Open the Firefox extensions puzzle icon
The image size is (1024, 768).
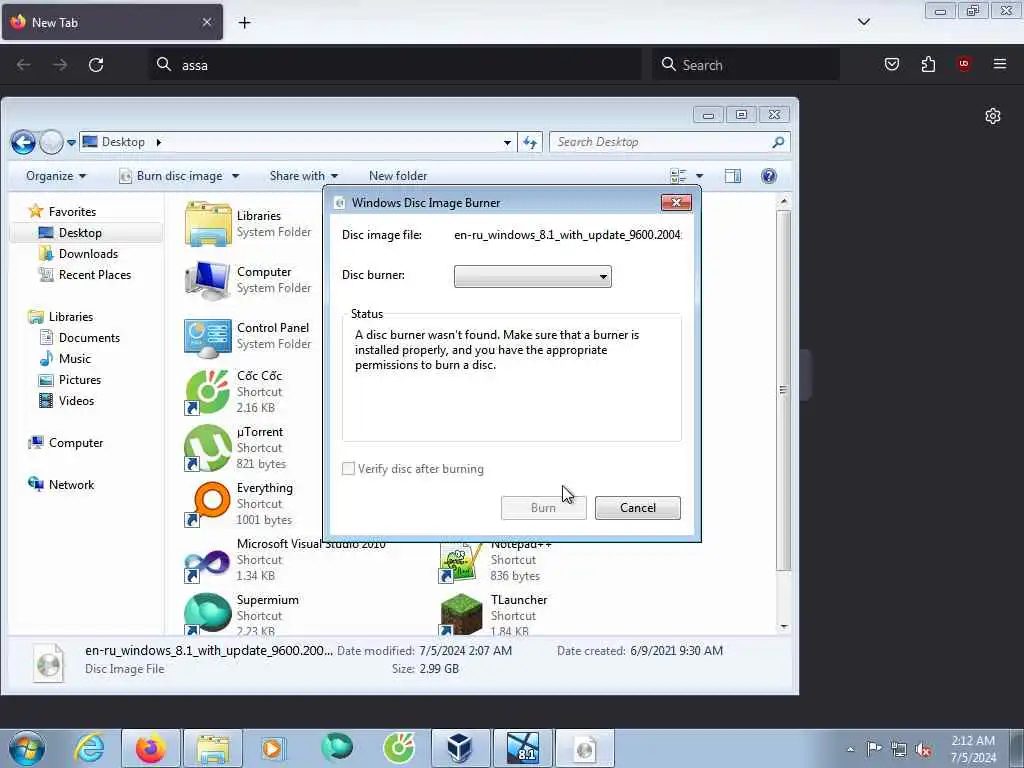click(928, 64)
